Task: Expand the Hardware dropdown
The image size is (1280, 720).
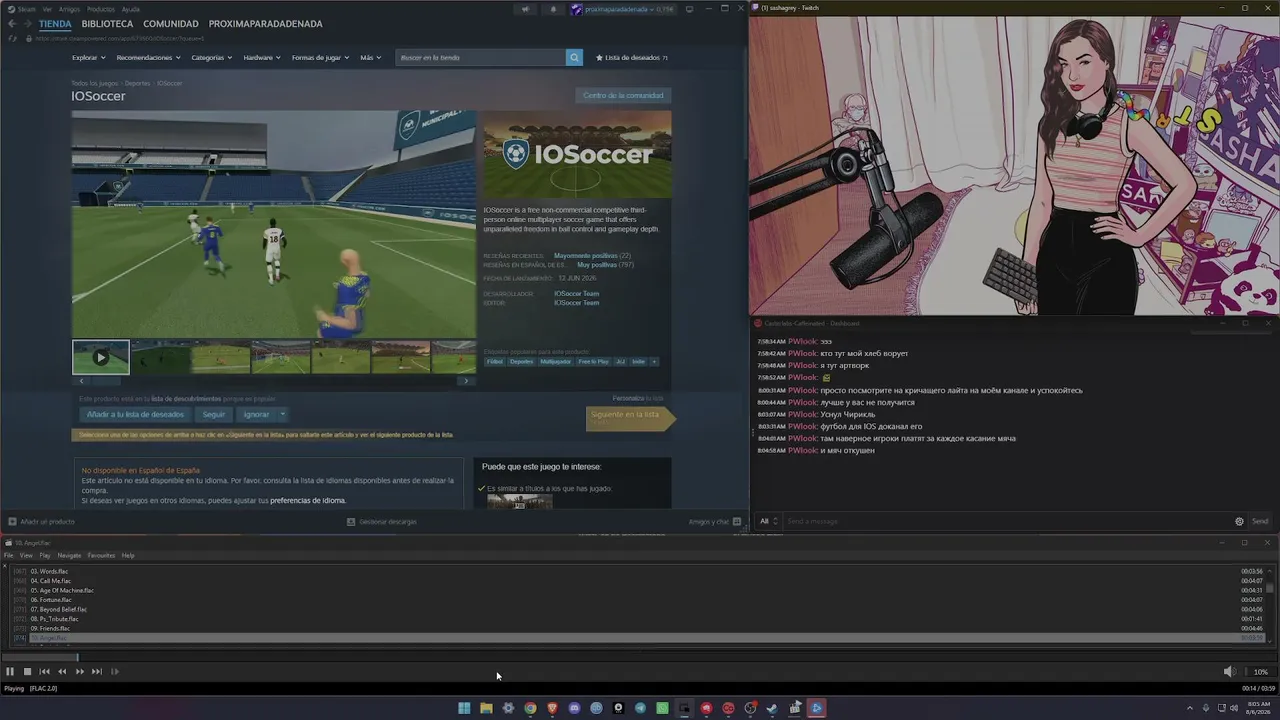Action: point(262,58)
